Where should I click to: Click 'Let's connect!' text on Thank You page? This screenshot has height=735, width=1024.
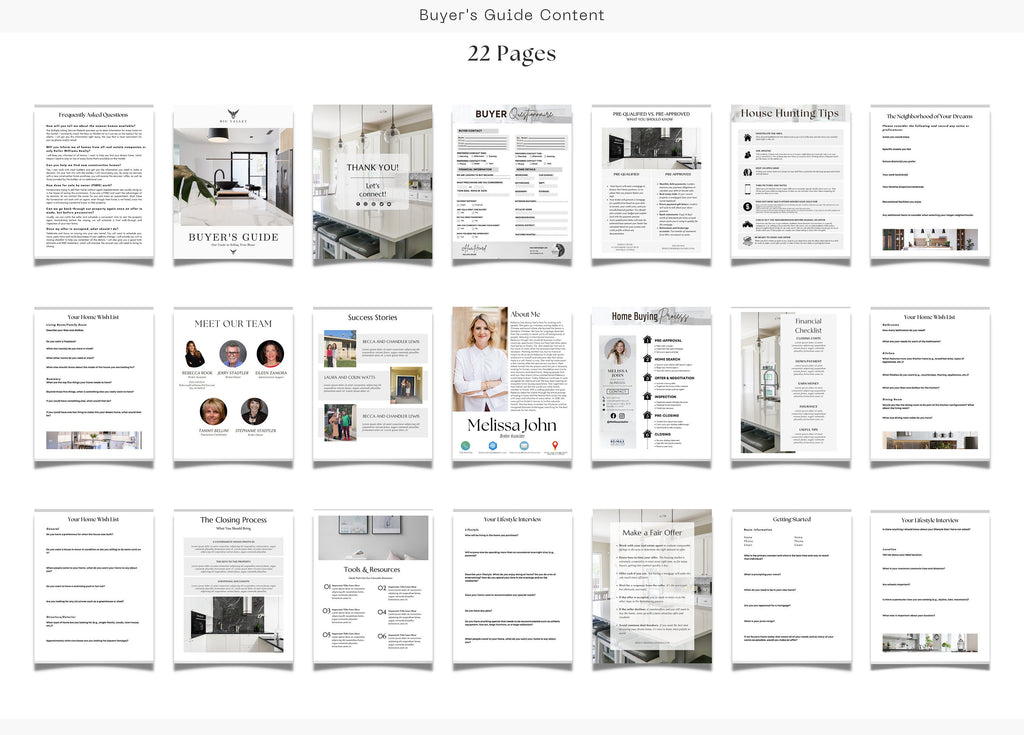372,190
